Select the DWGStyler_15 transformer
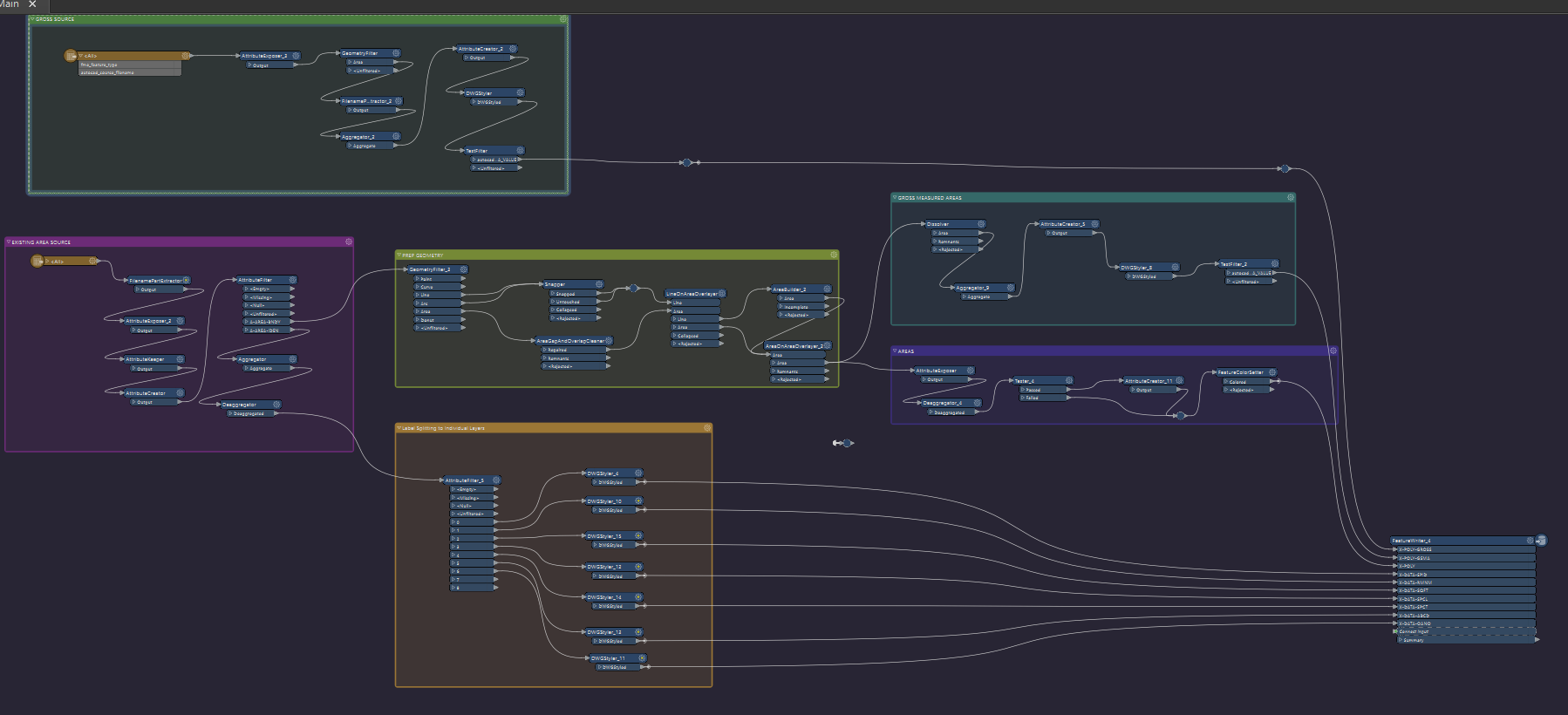 pos(613,536)
